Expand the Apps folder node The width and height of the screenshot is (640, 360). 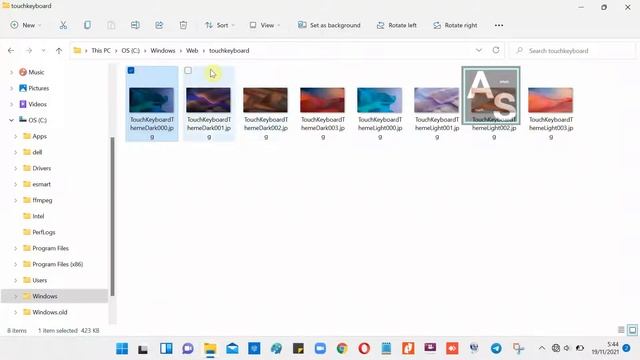(x=16, y=136)
